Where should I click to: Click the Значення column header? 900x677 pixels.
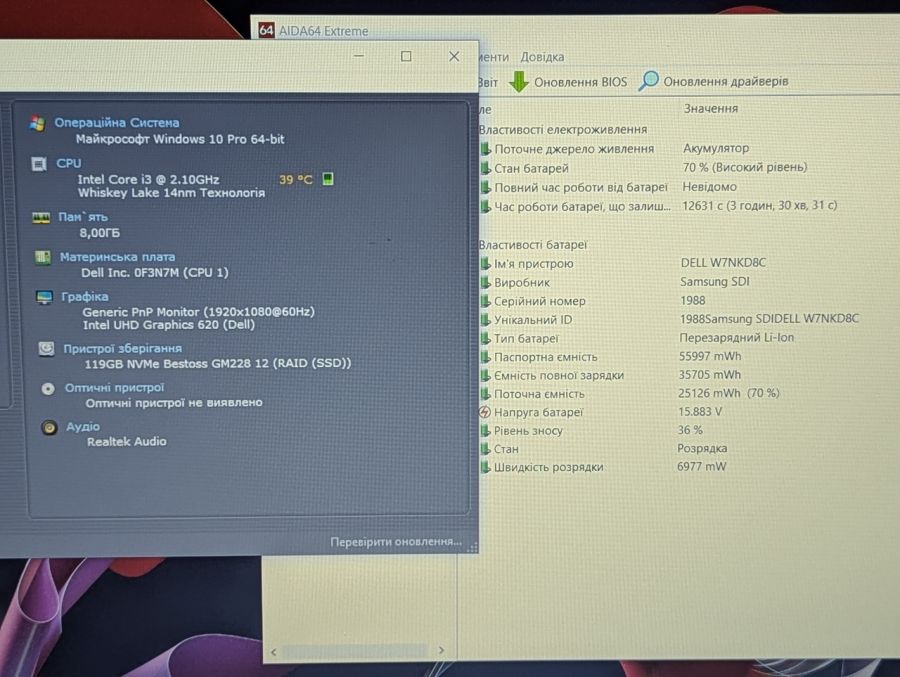pos(711,109)
